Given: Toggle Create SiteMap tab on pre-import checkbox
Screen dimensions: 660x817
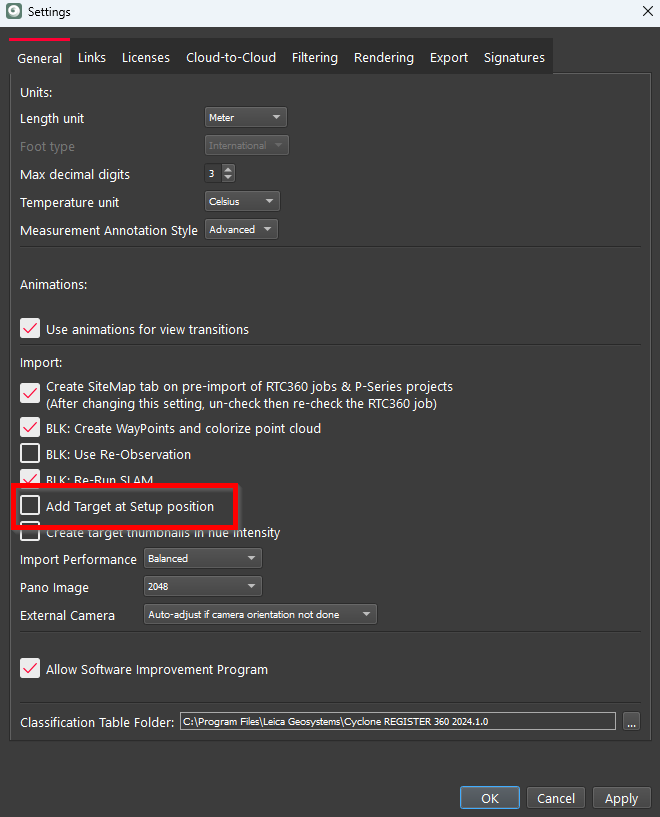Looking at the screenshot, I should [31, 392].
